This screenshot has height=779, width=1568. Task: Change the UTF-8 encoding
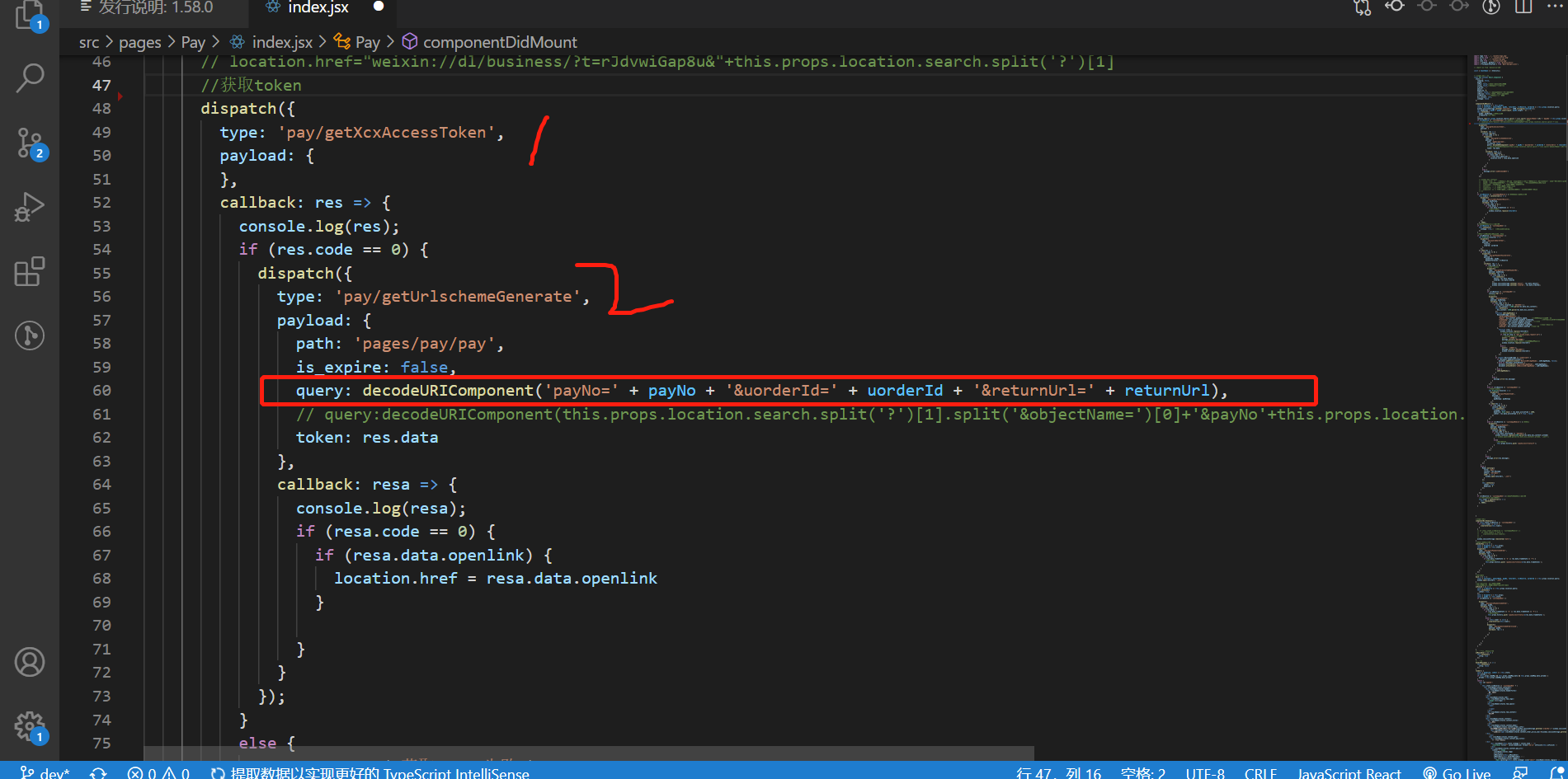1205,772
